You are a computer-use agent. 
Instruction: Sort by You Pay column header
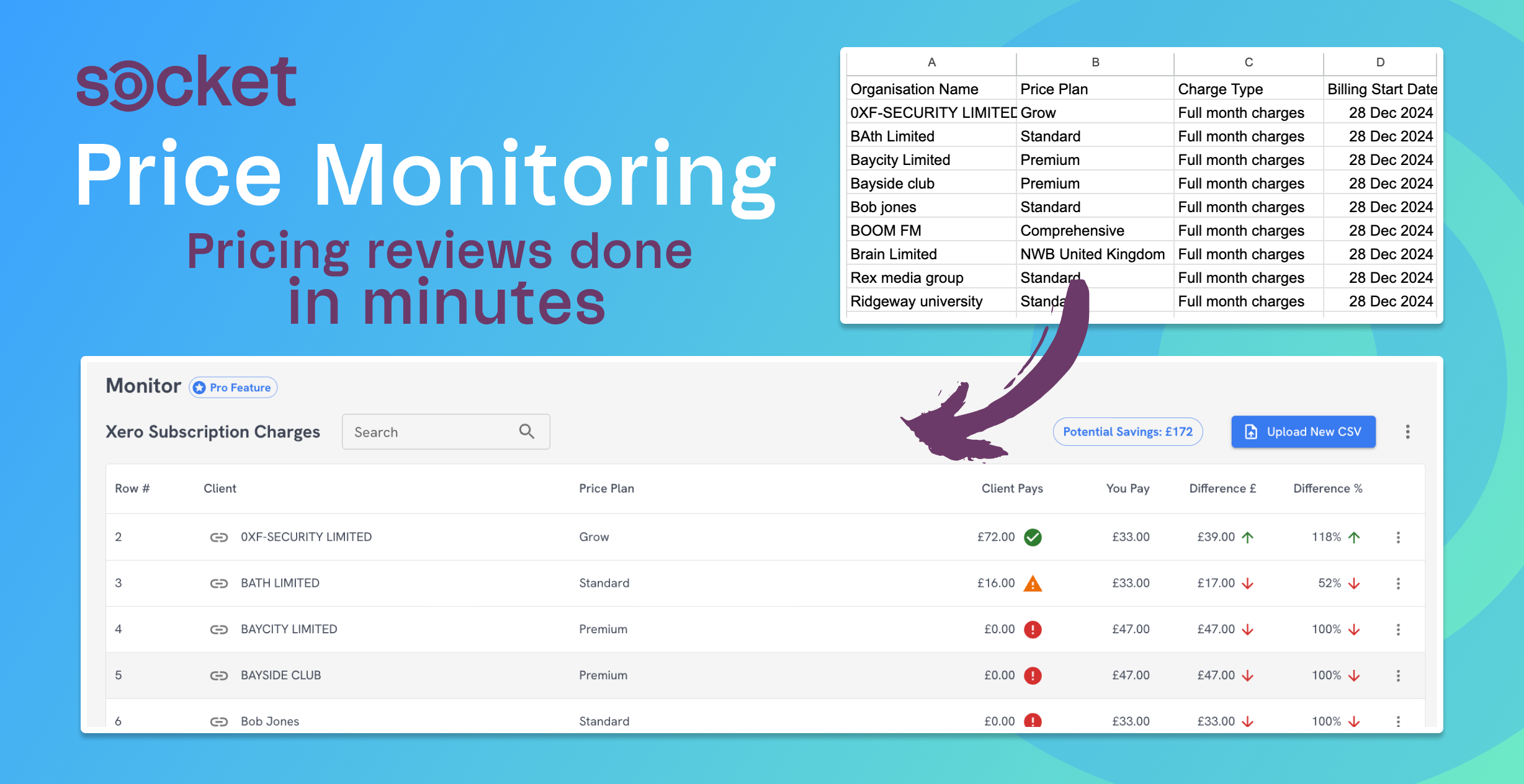click(x=1127, y=489)
